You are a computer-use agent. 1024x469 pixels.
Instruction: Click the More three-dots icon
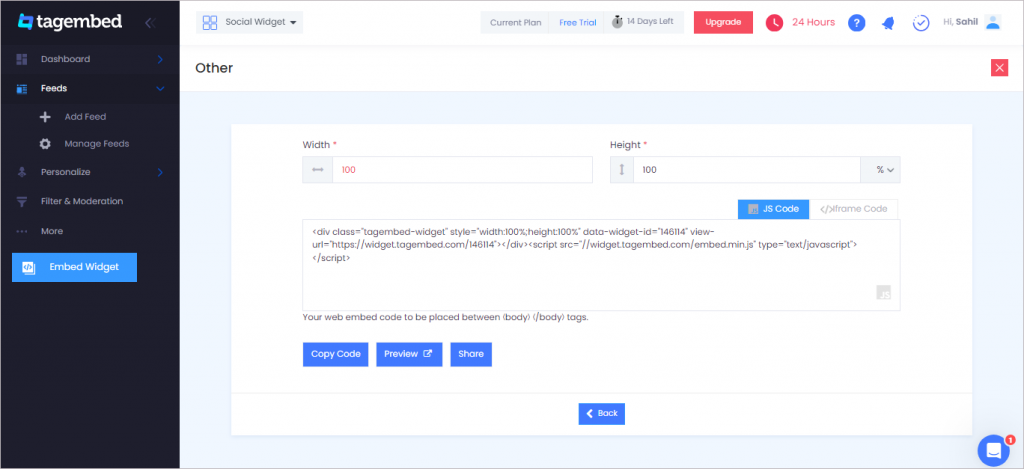[22, 231]
